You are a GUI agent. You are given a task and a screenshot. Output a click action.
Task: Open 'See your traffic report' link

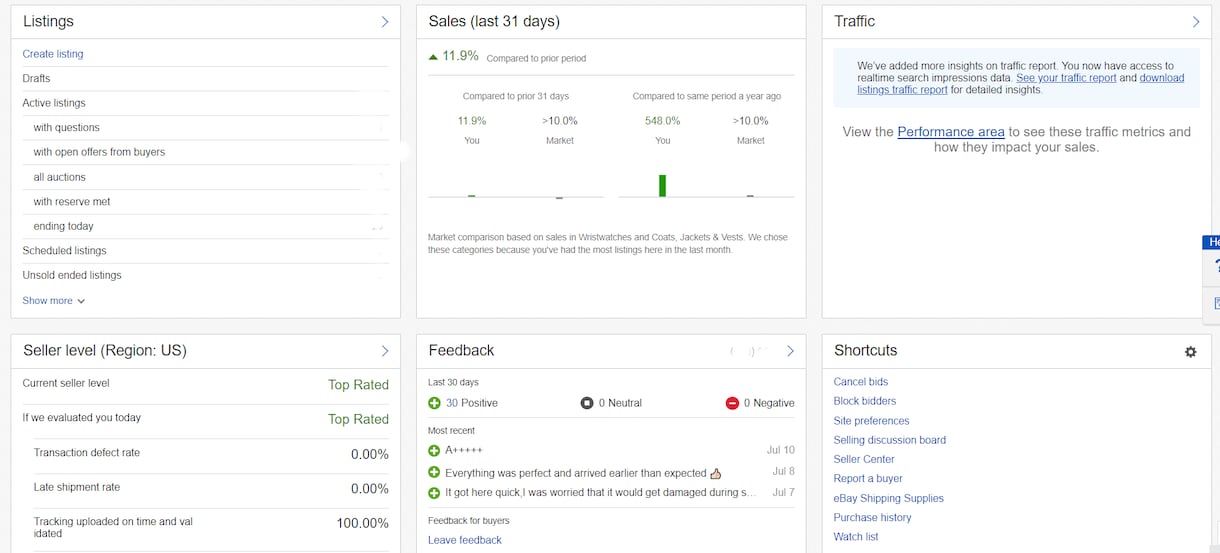(x=1066, y=78)
